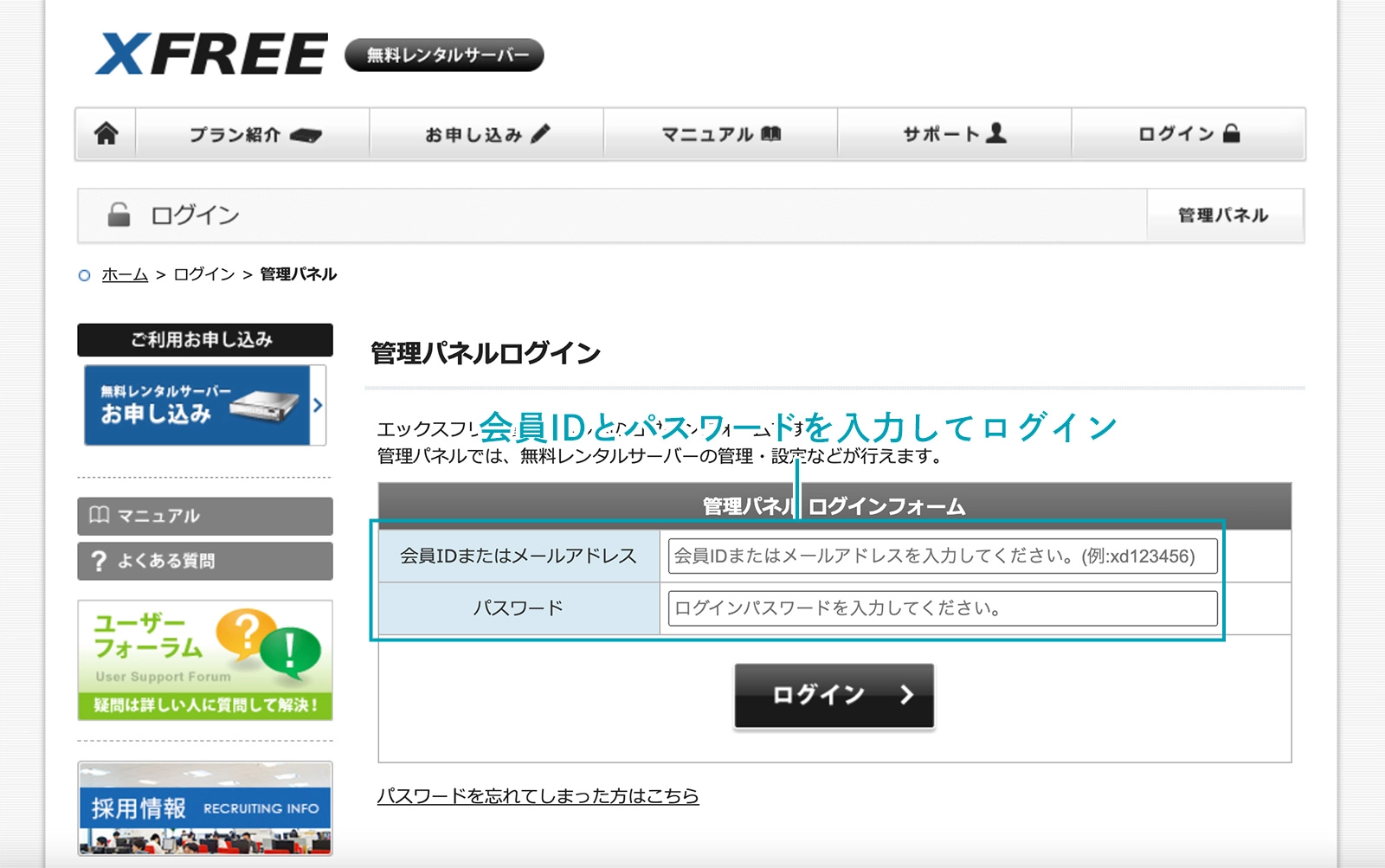This screenshot has height=868, width=1385.
Task: Click the ログイン breadcrumb text
Action: coord(204,274)
